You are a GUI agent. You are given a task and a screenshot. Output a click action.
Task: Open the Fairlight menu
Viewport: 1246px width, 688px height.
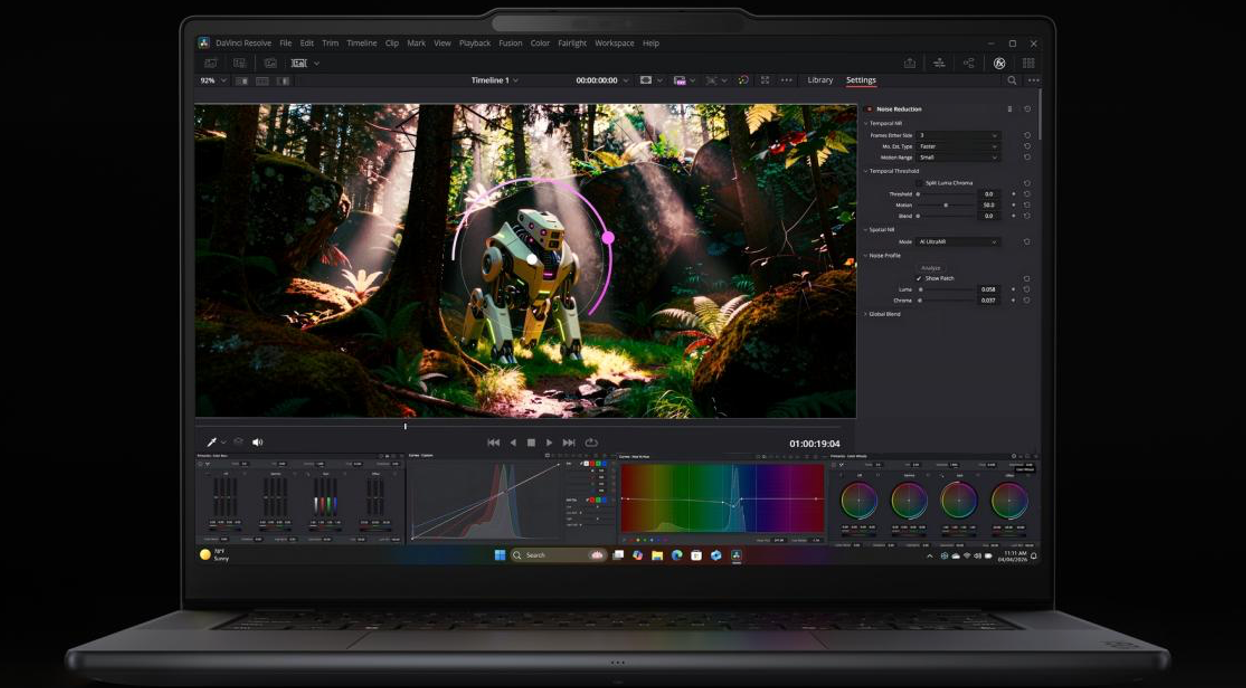click(x=572, y=43)
